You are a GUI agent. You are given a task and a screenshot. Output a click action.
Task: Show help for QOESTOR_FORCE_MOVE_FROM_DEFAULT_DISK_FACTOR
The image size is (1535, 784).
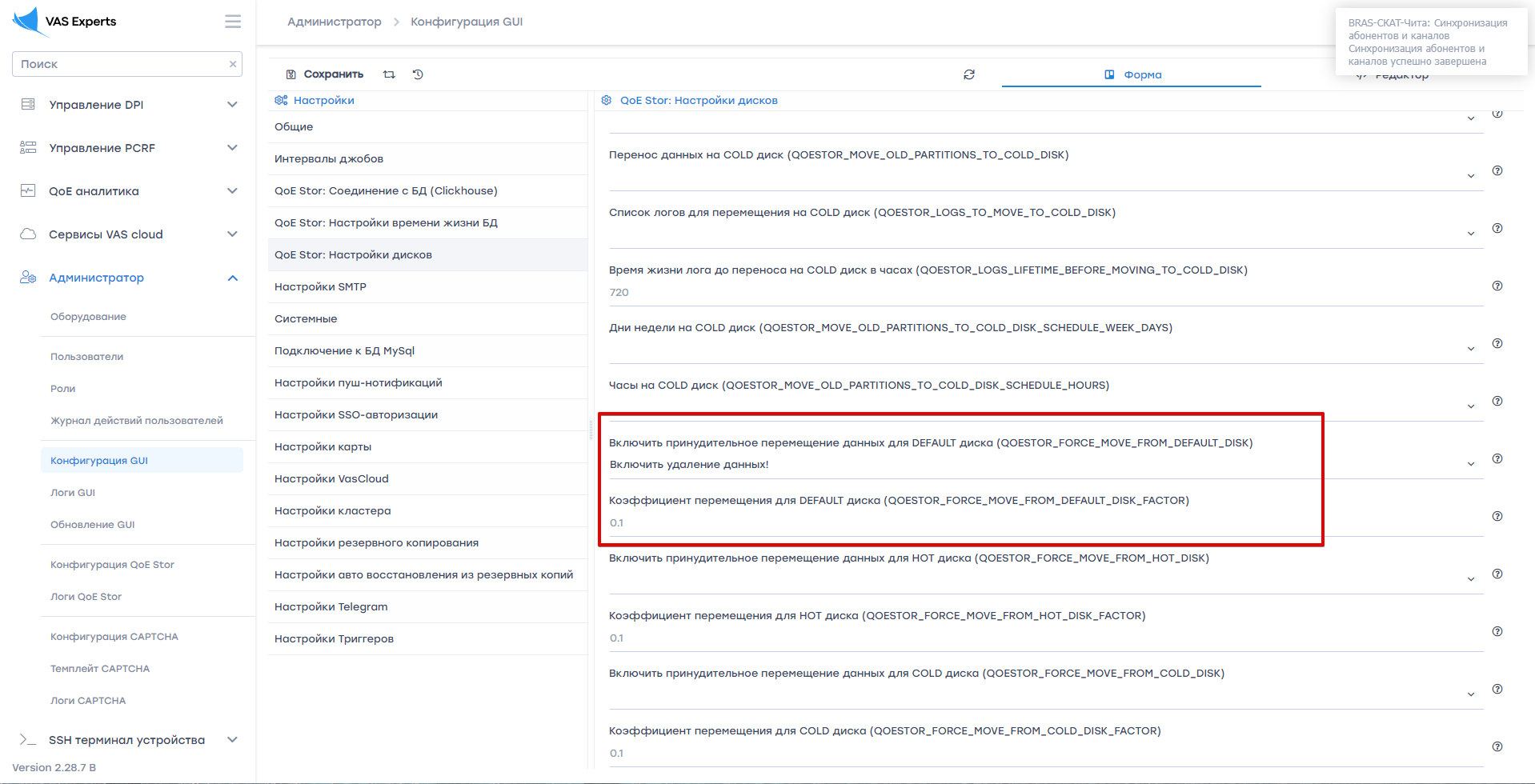[x=1497, y=516]
